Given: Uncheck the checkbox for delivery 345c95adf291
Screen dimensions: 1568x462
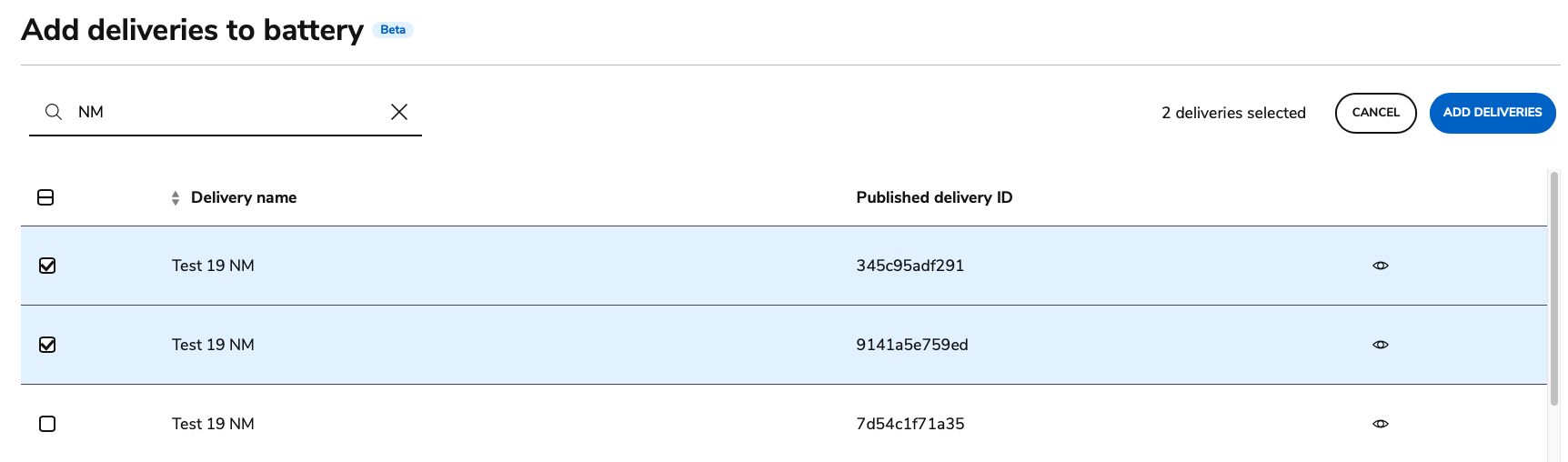Looking at the screenshot, I should 47,266.
